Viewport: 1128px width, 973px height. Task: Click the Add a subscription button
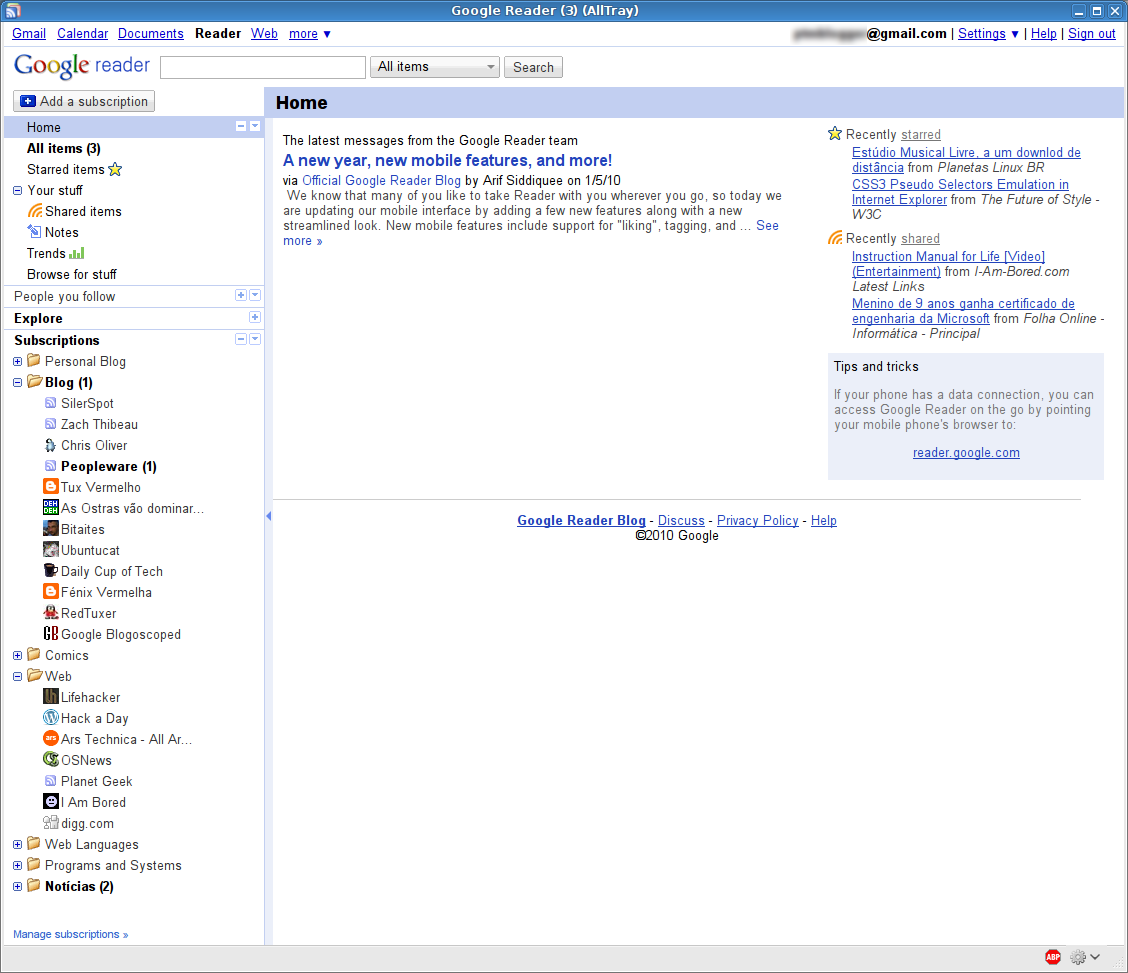coord(84,101)
